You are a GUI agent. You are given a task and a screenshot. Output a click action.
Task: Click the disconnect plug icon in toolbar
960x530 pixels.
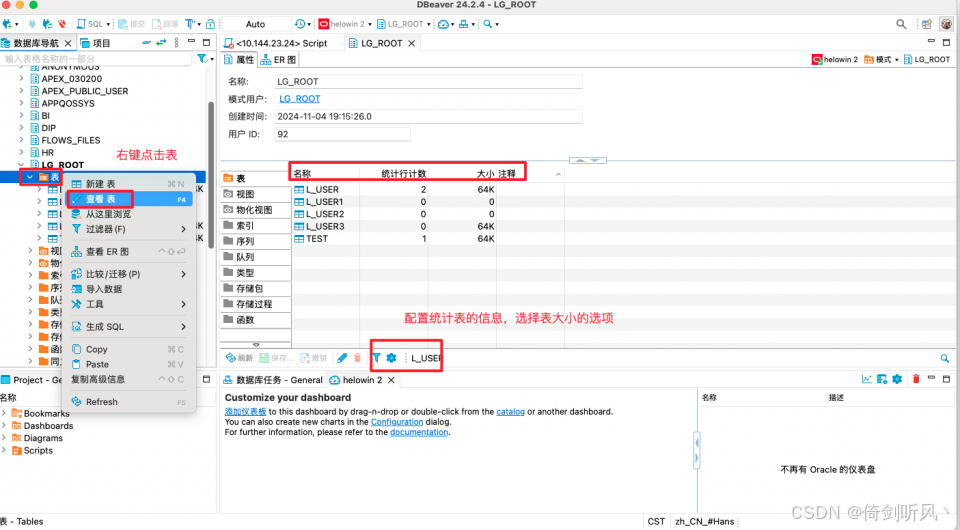point(62,24)
